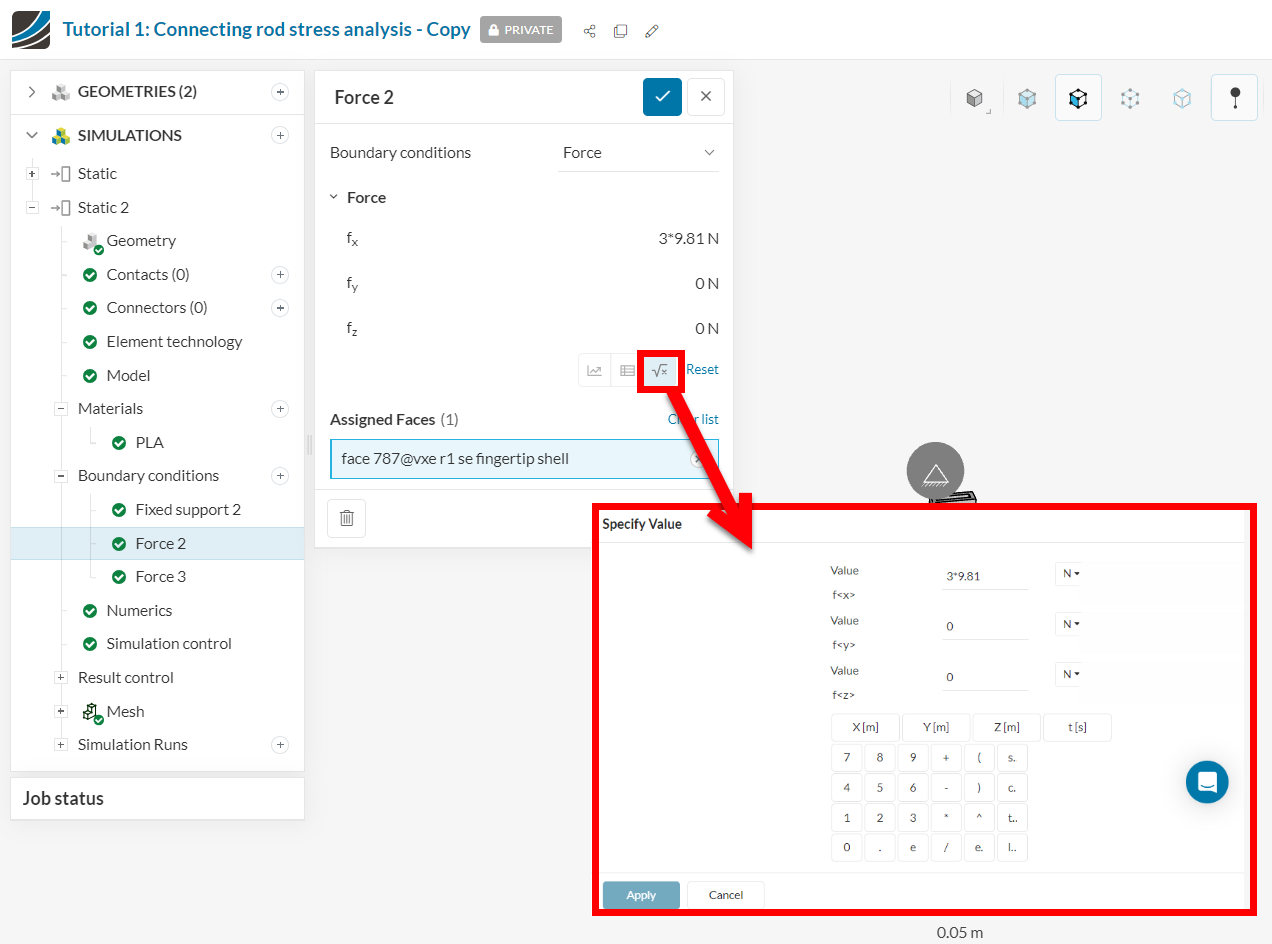1272x944 pixels.
Task: Open the f<z> unit N dropdown
Action: (1069, 674)
